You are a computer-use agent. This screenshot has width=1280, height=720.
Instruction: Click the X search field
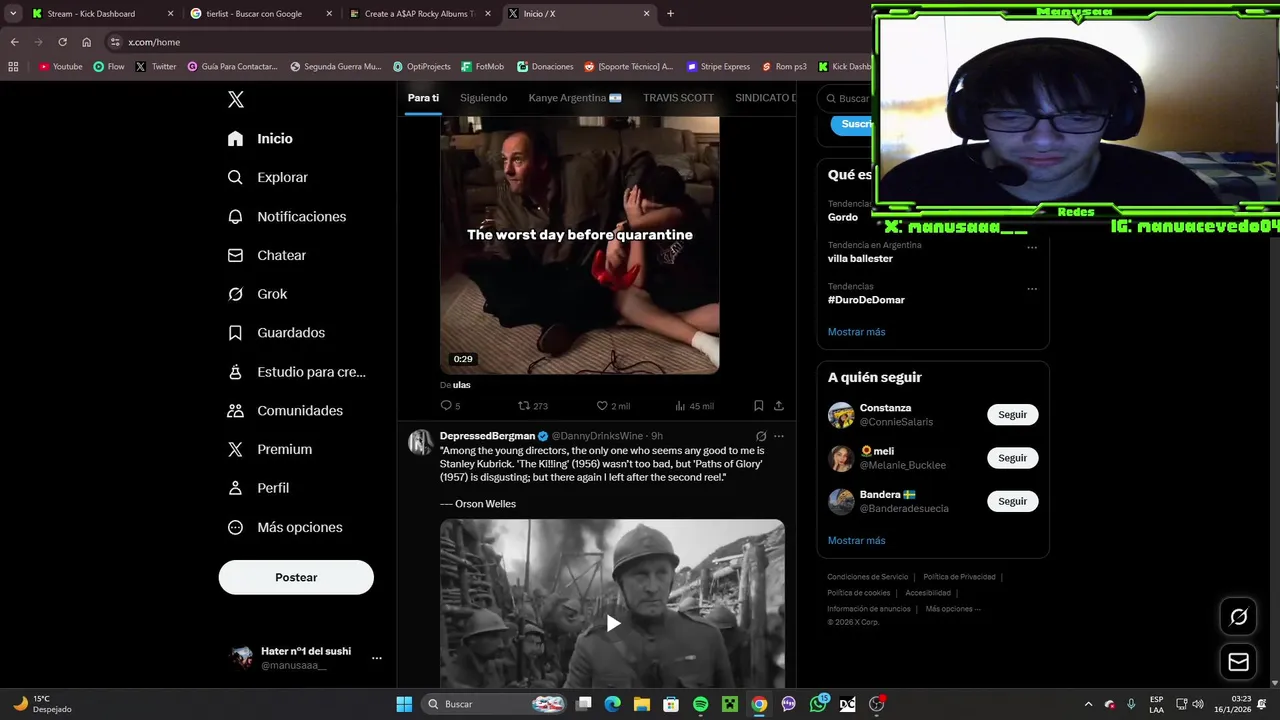coord(846,98)
